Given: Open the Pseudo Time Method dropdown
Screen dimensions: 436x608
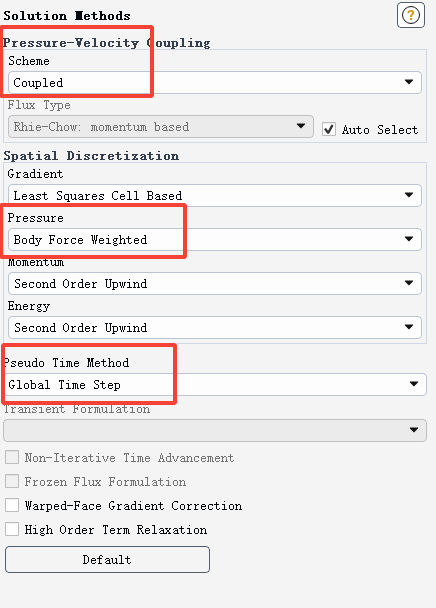Looking at the screenshot, I should [215, 385].
